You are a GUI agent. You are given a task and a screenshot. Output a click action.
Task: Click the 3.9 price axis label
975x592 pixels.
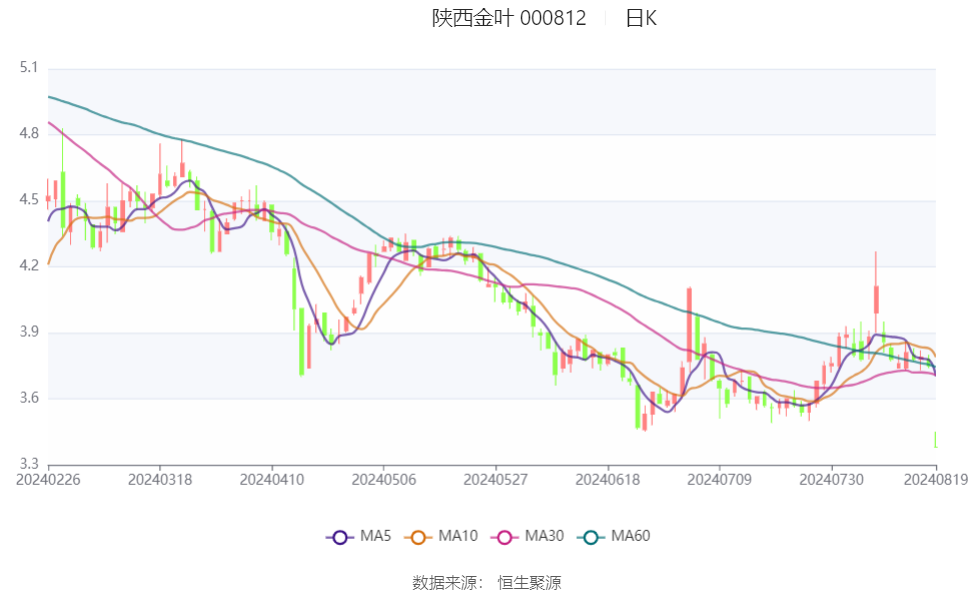[29, 331]
